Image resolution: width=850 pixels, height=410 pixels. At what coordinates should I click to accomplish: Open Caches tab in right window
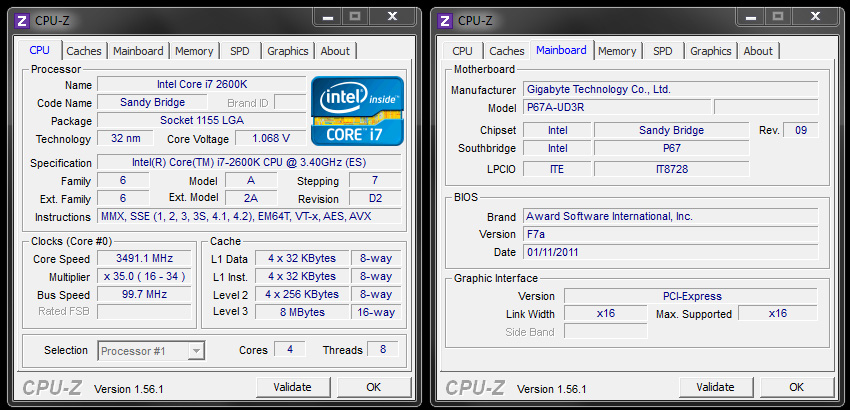[507, 51]
